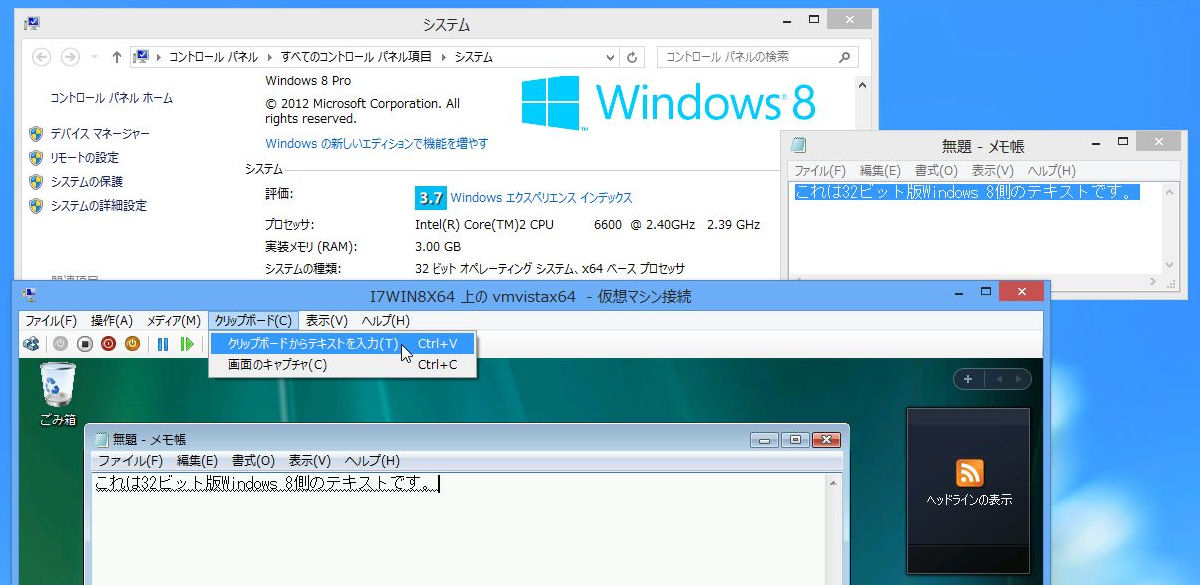Open ファイル(F) menu in Windows 8 メモ帳
Image resolution: width=1200 pixels, height=585 pixels.
(820, 171)
